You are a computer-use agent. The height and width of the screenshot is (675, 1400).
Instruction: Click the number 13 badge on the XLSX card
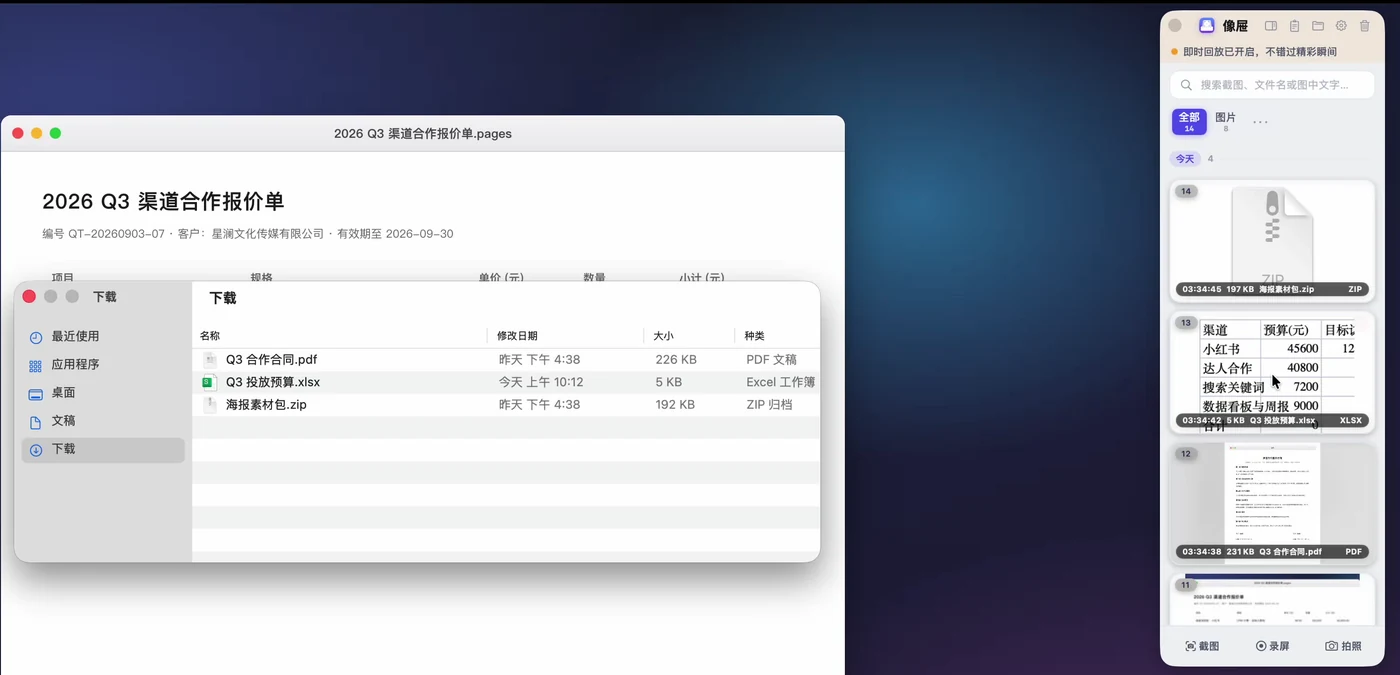click(1186, 323)
